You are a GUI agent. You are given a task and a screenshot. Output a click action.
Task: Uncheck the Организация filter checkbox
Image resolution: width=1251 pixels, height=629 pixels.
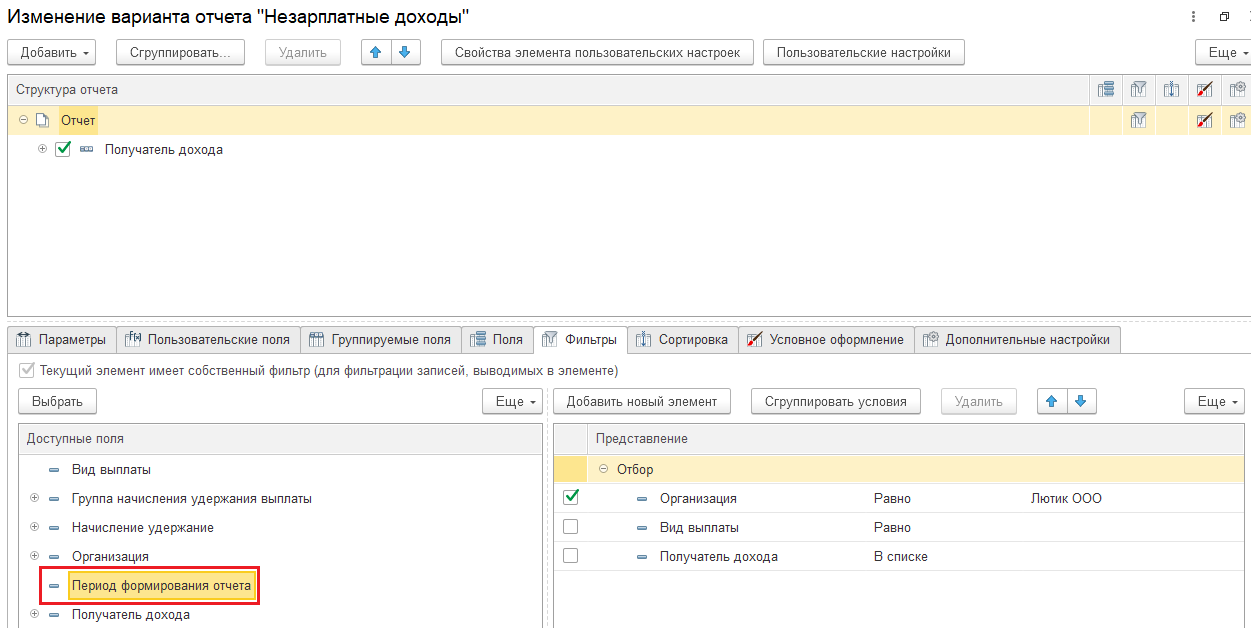click(x=571, y=497)
